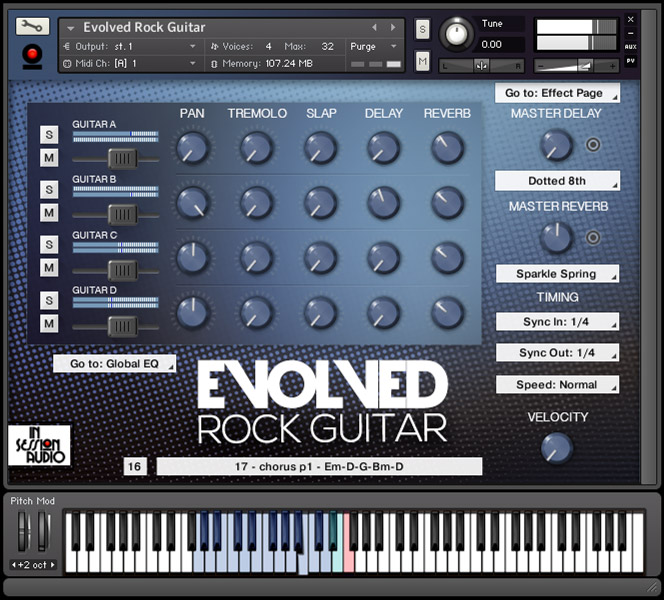Click the Guitar D volume fader
This screenshot has height=600, width=664.
coord(122,326)
